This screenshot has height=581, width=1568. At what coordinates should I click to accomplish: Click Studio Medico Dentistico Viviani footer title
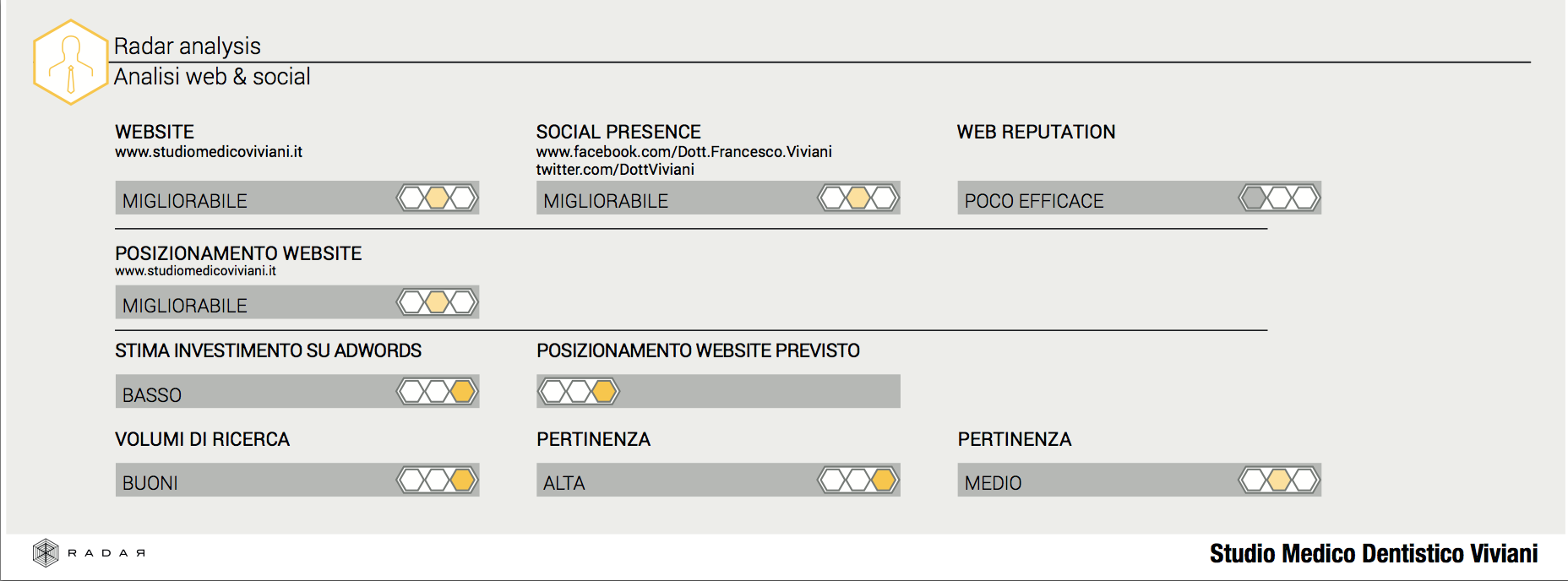pyautogui.click(x=1373, y=554)
